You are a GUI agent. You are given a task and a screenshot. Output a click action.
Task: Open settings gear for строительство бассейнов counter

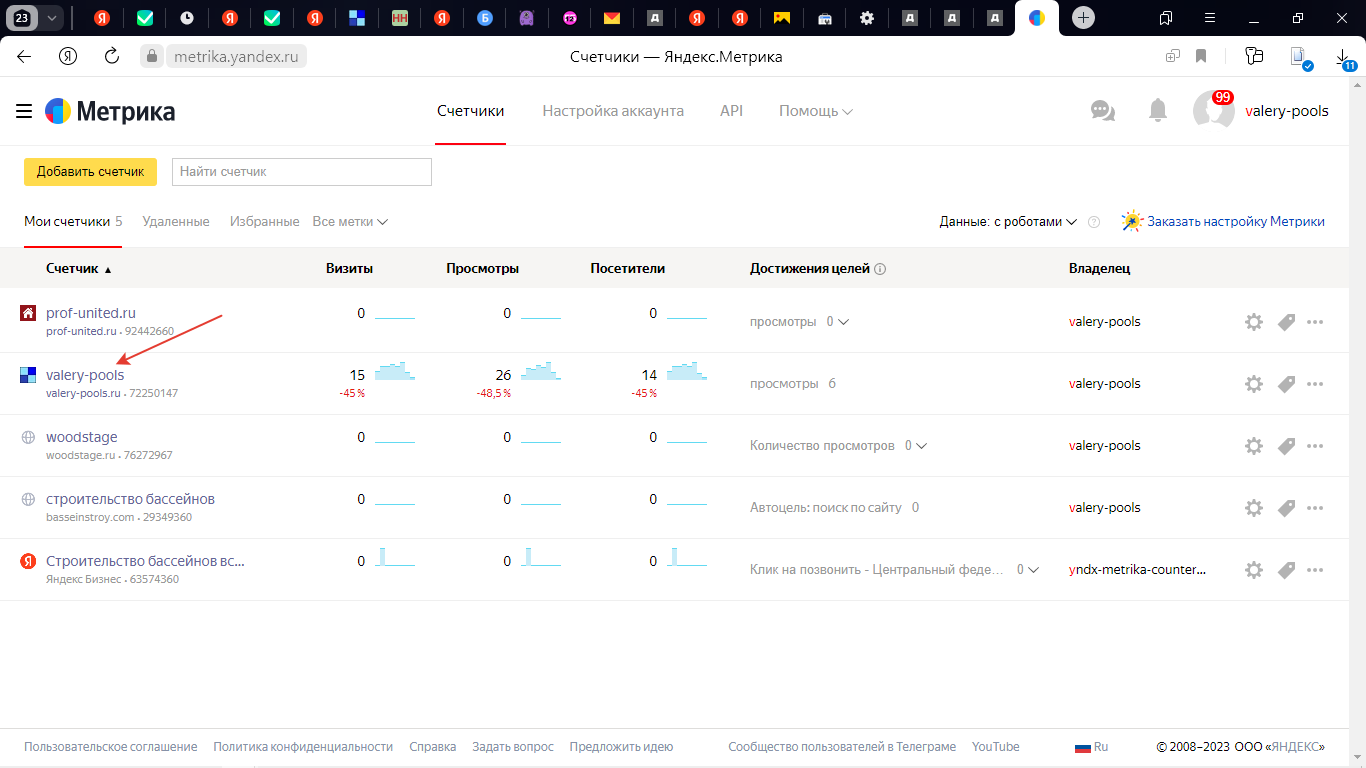coord(1253,508)
